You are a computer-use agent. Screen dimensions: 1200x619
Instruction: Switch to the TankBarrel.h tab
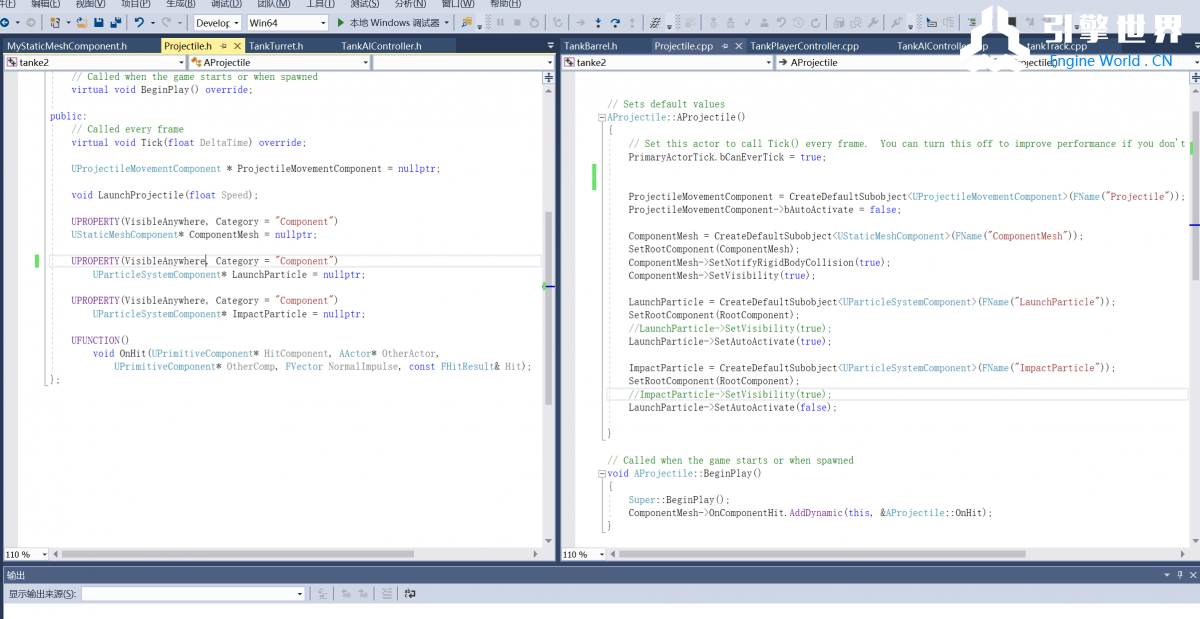coord(591,46)
